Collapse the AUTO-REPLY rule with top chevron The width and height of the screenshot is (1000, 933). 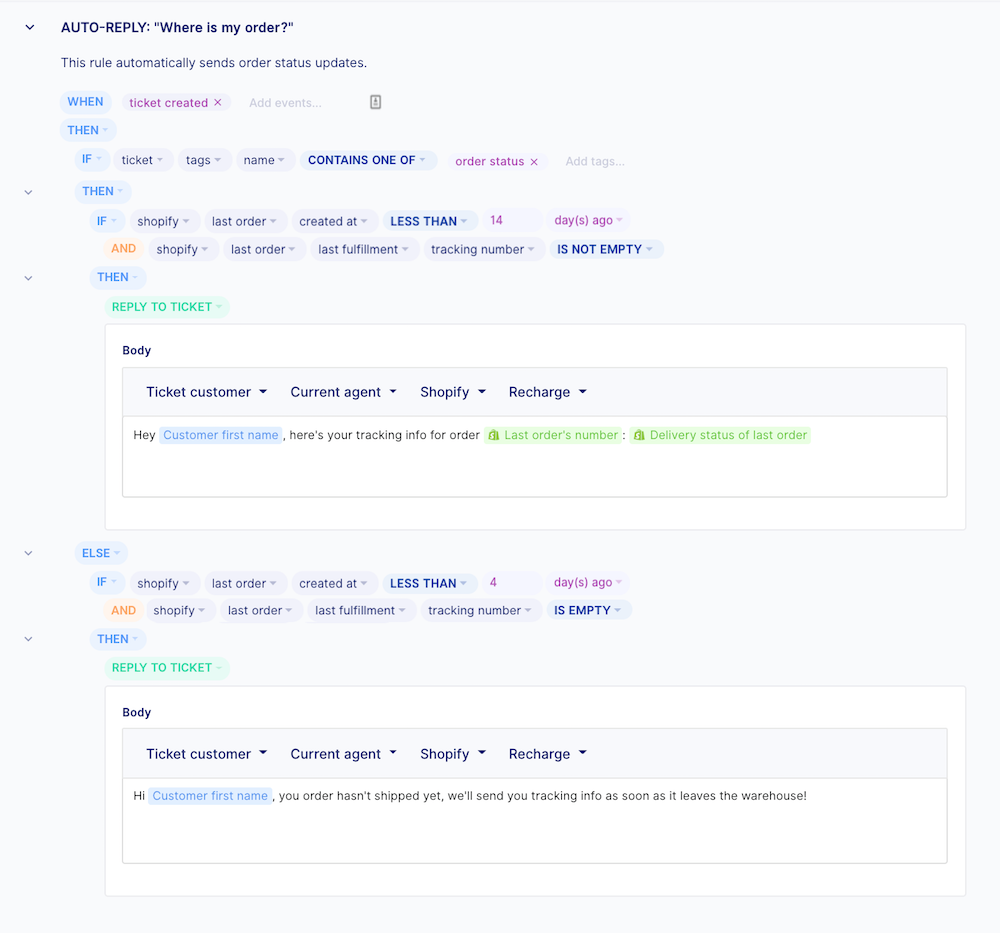pos(30,28)
